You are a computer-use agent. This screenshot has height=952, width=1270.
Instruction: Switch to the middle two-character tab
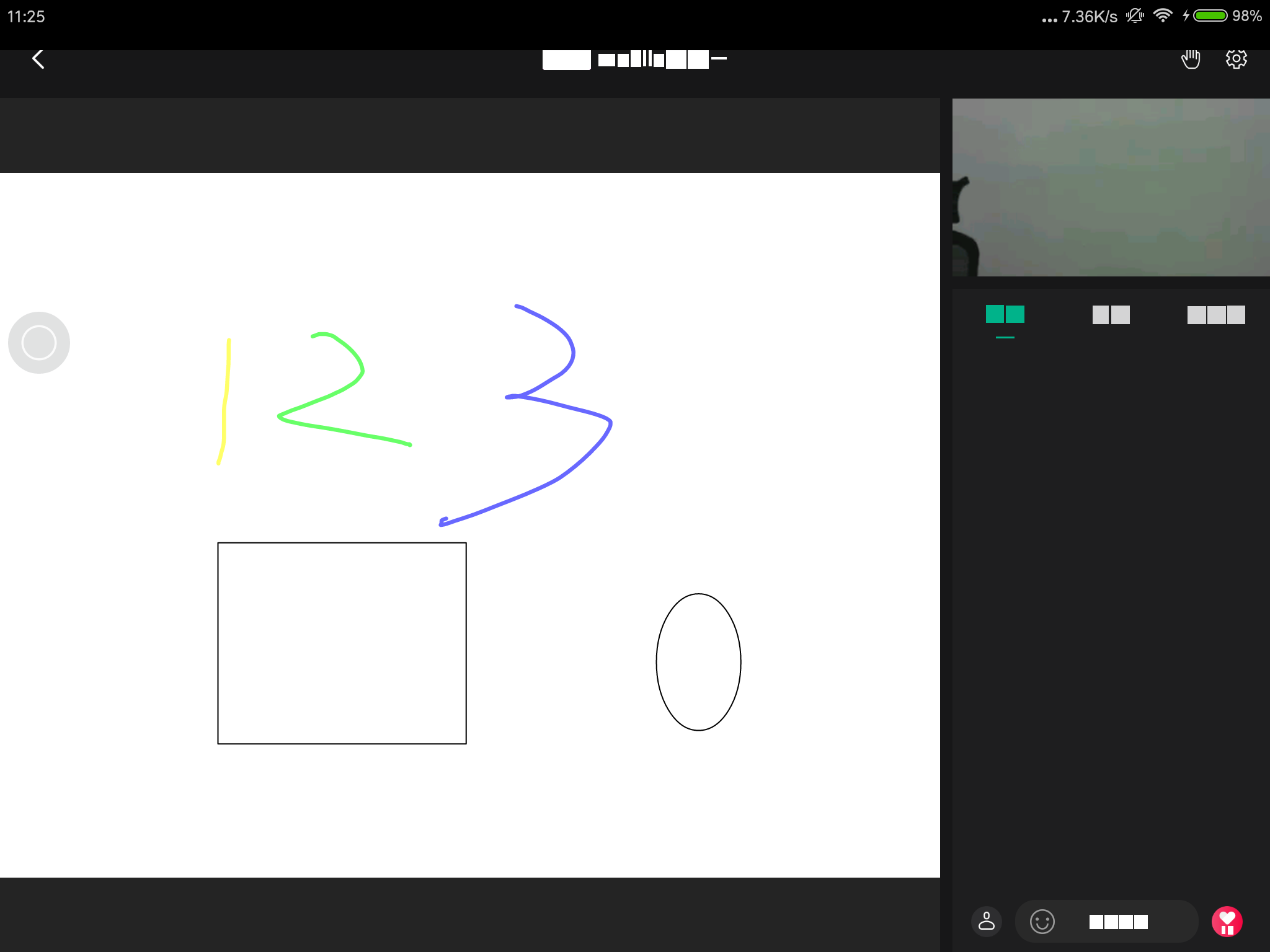[1111, 315]
